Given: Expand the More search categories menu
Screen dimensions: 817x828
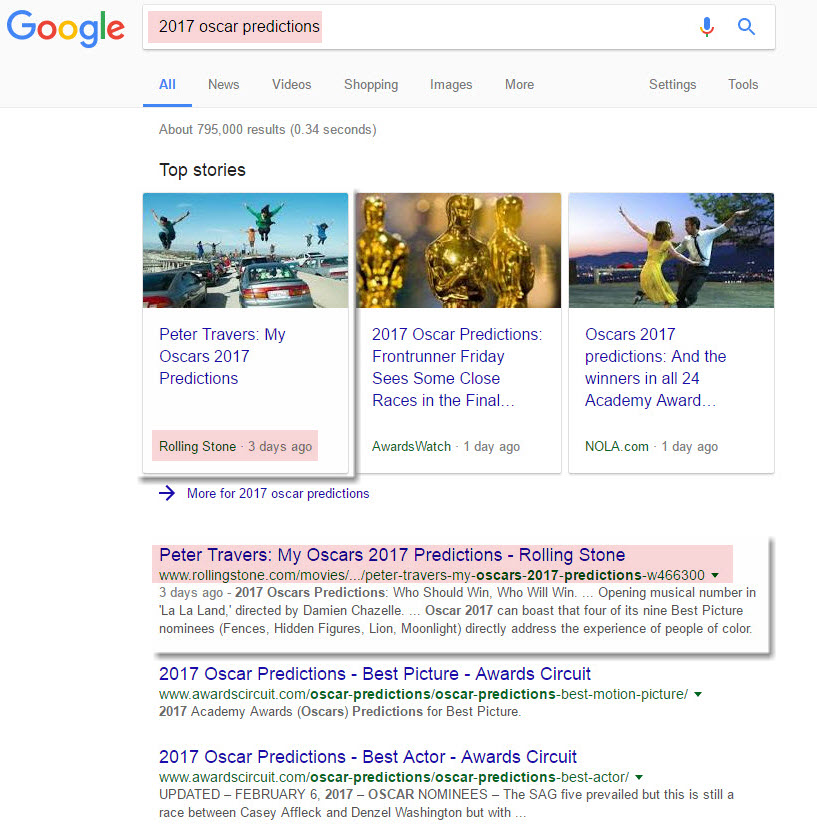Looking at the screenshot, I should coord(519,84).
